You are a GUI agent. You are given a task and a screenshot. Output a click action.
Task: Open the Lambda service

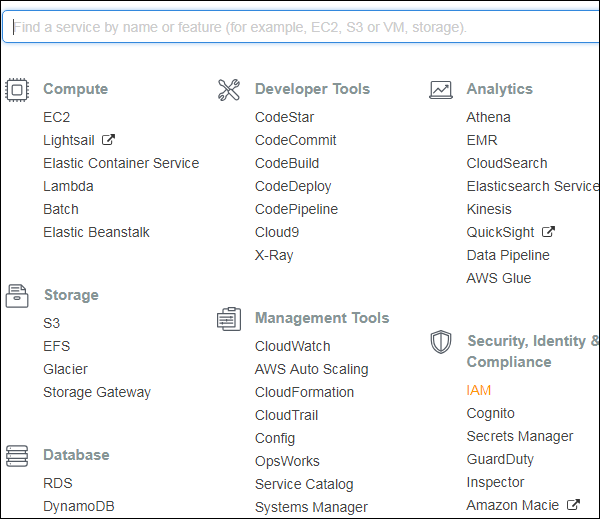(69, 186)
